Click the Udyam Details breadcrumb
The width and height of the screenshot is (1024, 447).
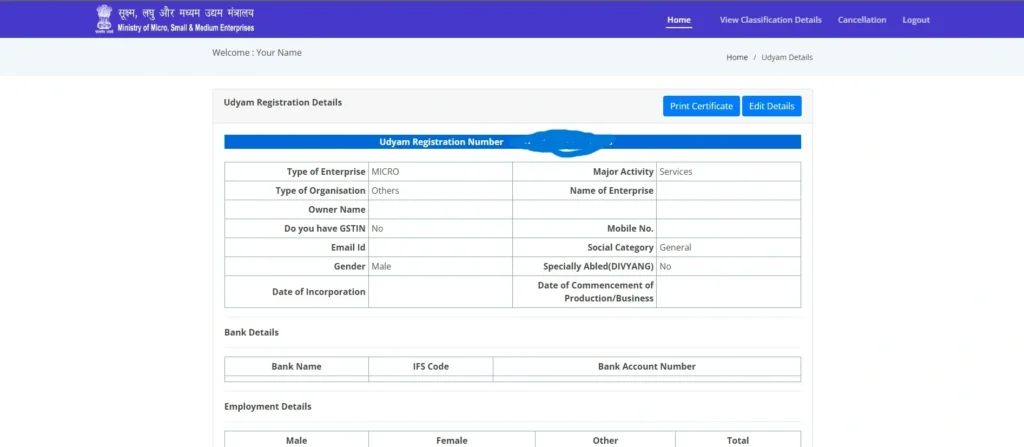click(x=787, y=58)
